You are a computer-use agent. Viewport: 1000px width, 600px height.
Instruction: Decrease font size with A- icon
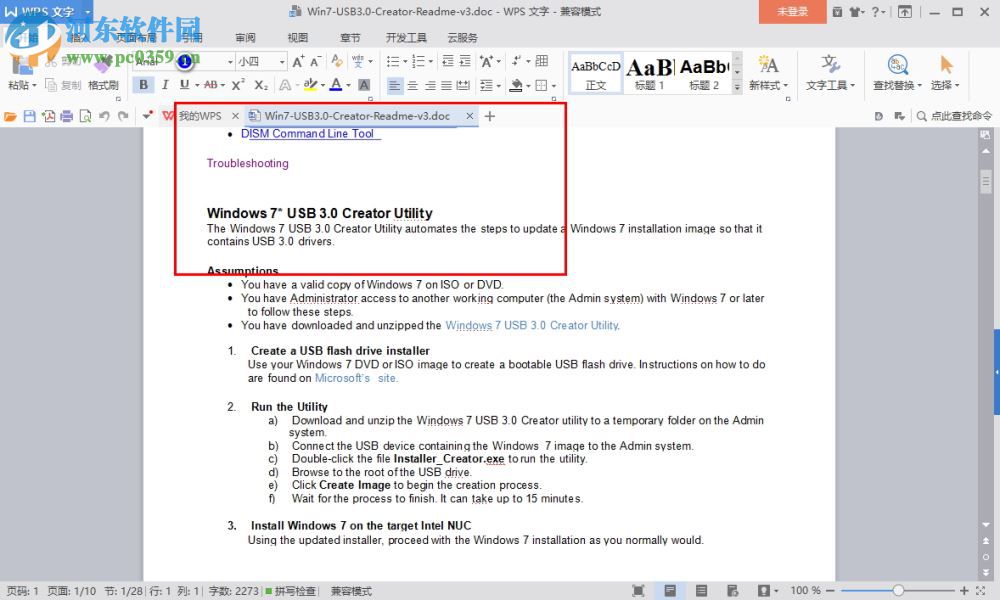[316, 62]
